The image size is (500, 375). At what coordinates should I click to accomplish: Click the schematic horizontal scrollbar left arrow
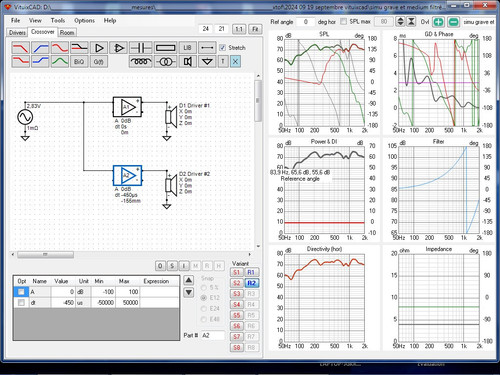13,255
